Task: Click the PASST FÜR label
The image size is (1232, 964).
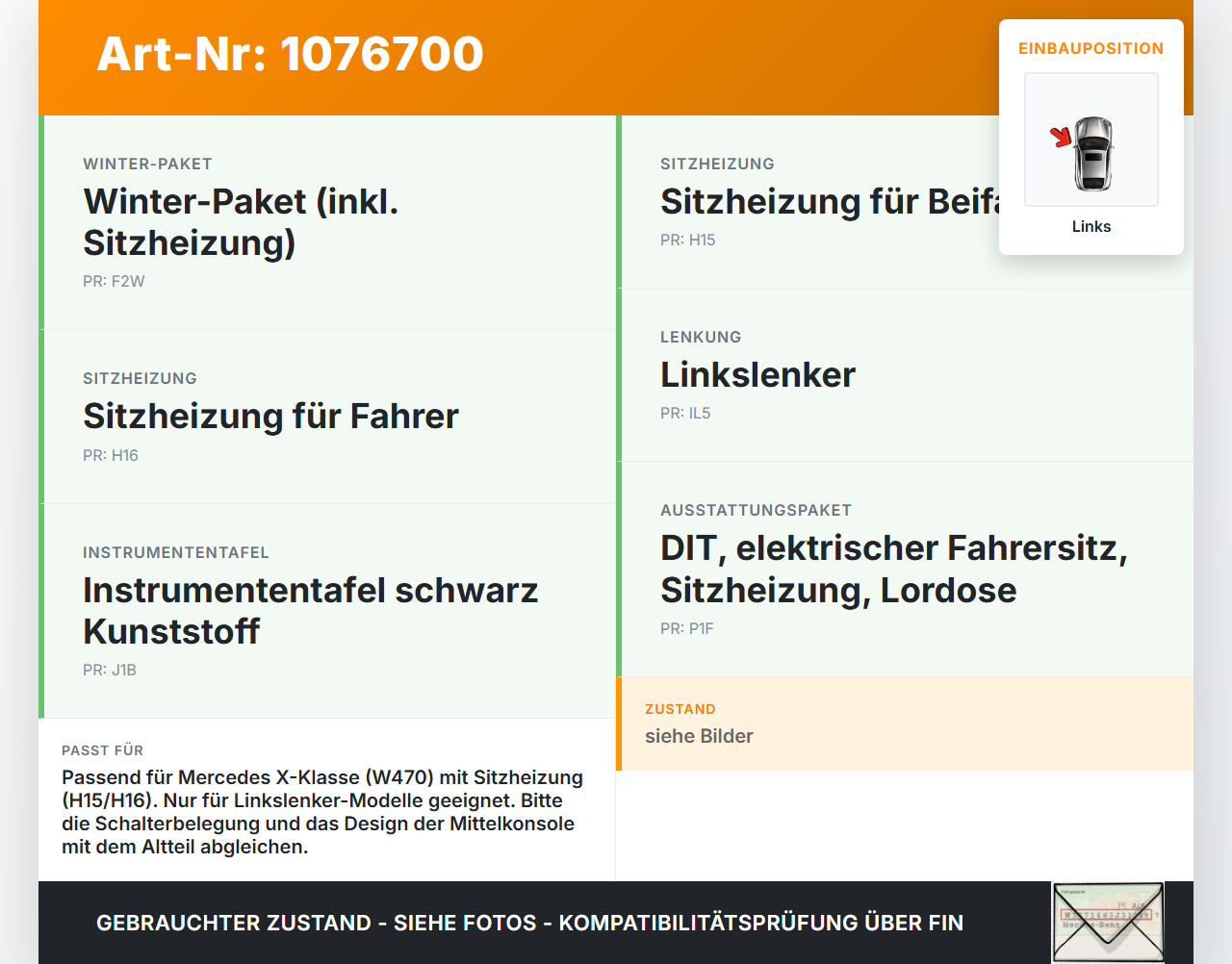Action: 103,750
